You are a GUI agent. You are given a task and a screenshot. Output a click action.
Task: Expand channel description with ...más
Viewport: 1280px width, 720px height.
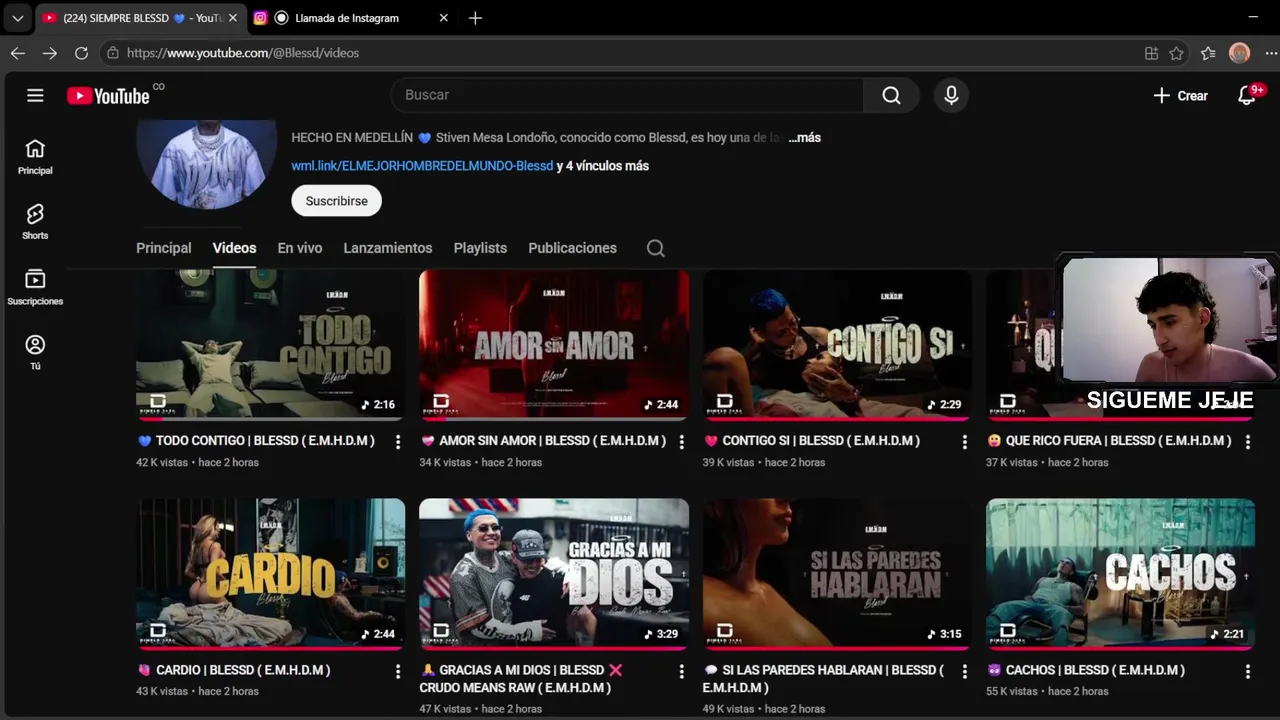click(x=804, y=138)
